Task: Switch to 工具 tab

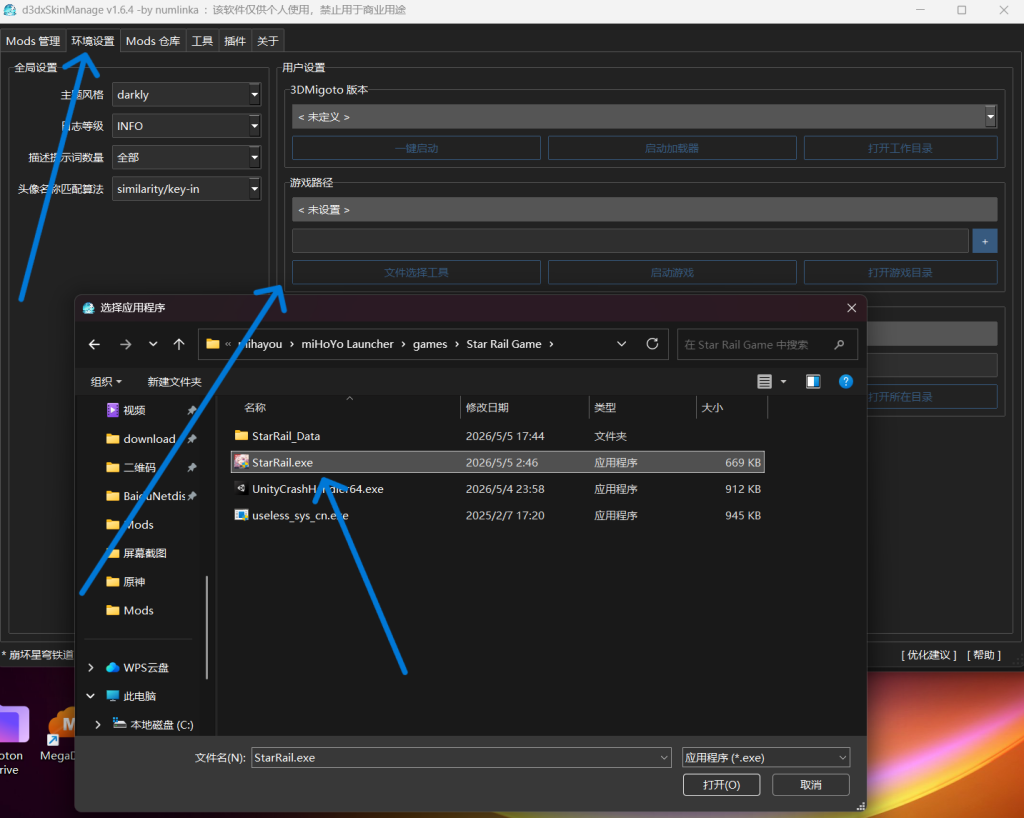Action: tap(202, 41)
